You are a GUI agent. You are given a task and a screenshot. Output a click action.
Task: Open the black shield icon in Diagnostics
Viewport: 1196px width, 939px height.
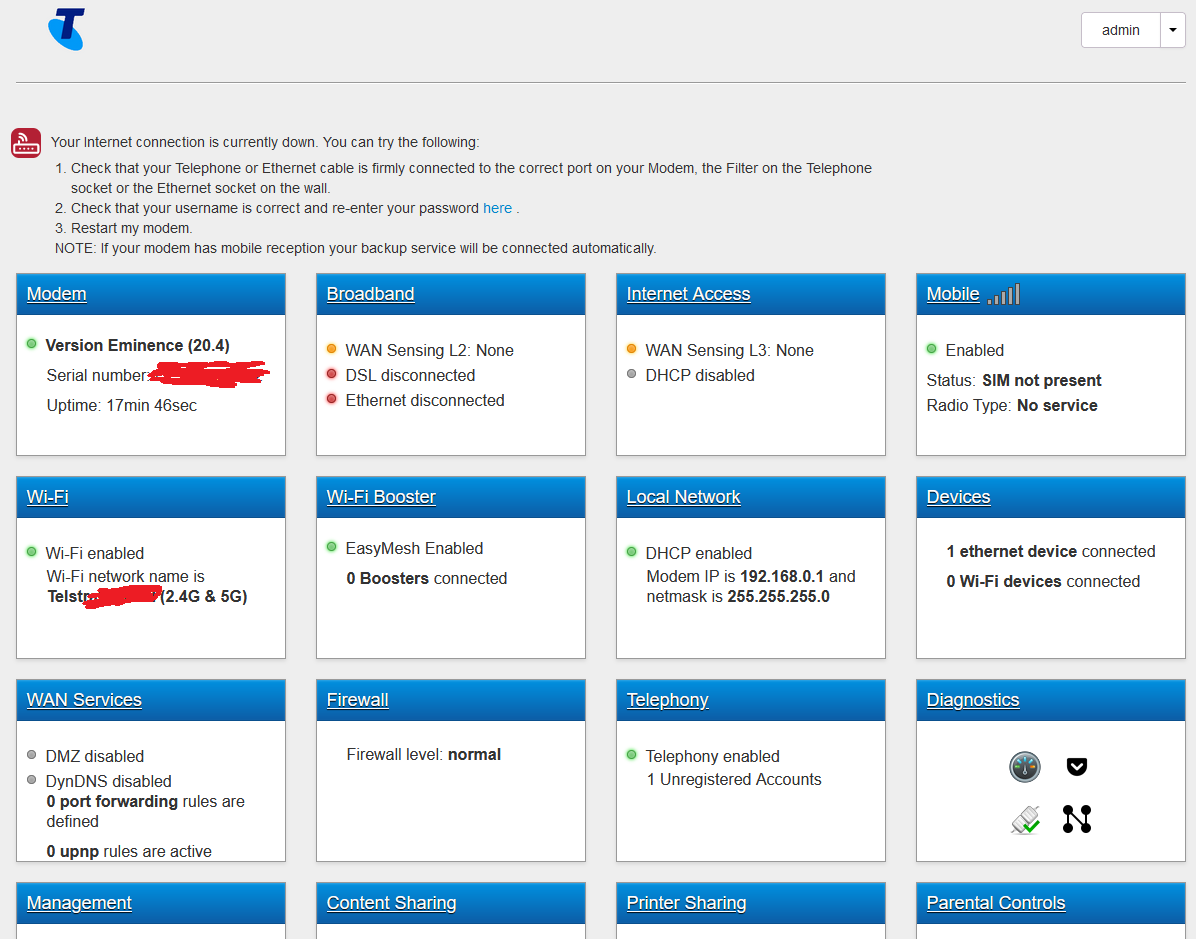[x=1077, y=767]
